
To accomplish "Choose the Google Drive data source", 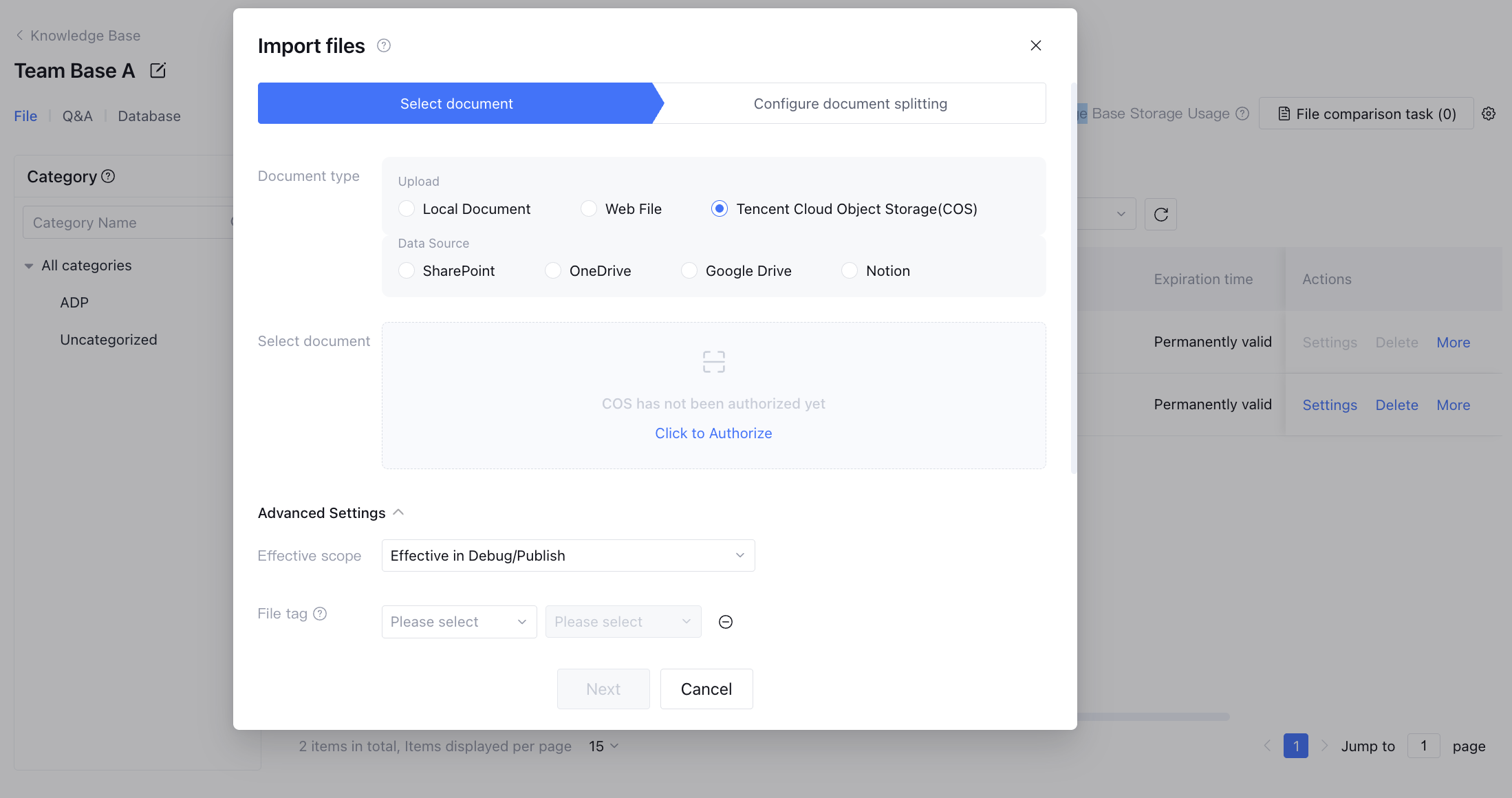I will (x=689, y=270).
